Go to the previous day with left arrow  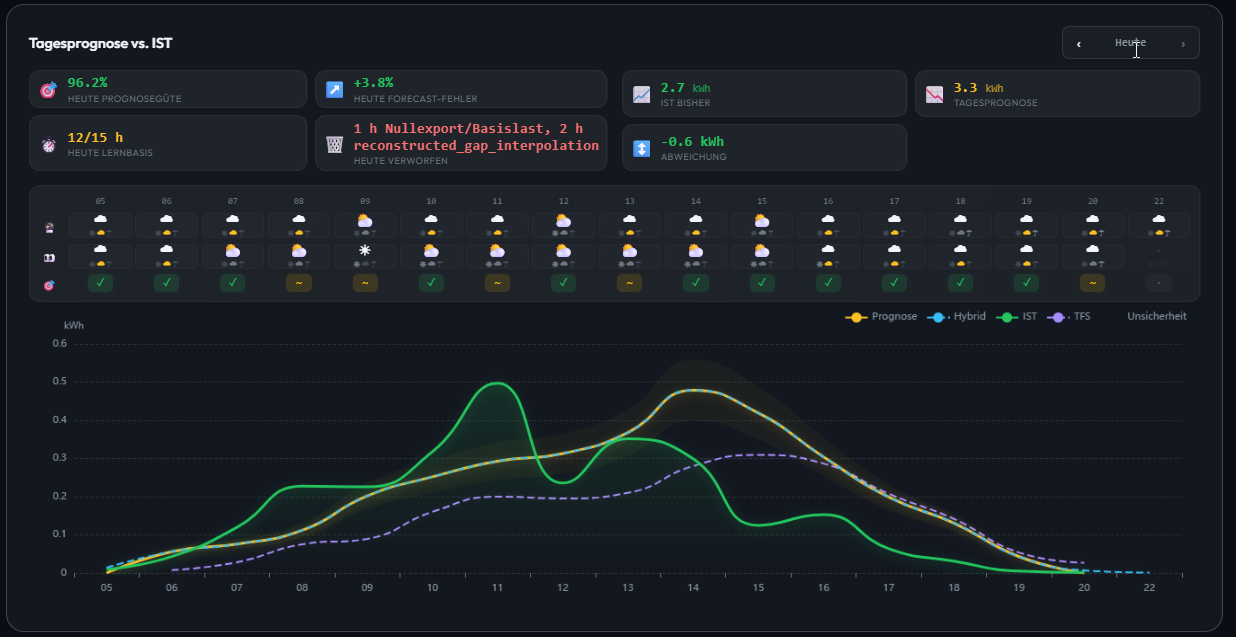[x=1078, y=44]
